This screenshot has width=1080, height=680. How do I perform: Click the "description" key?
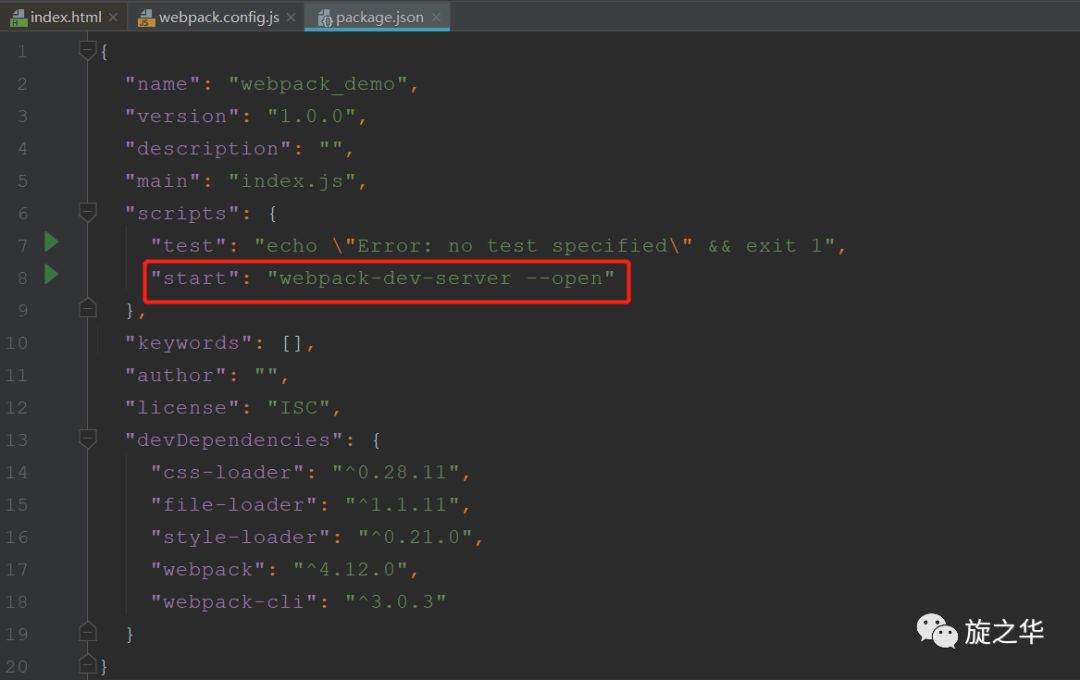(x=208, y=149)
